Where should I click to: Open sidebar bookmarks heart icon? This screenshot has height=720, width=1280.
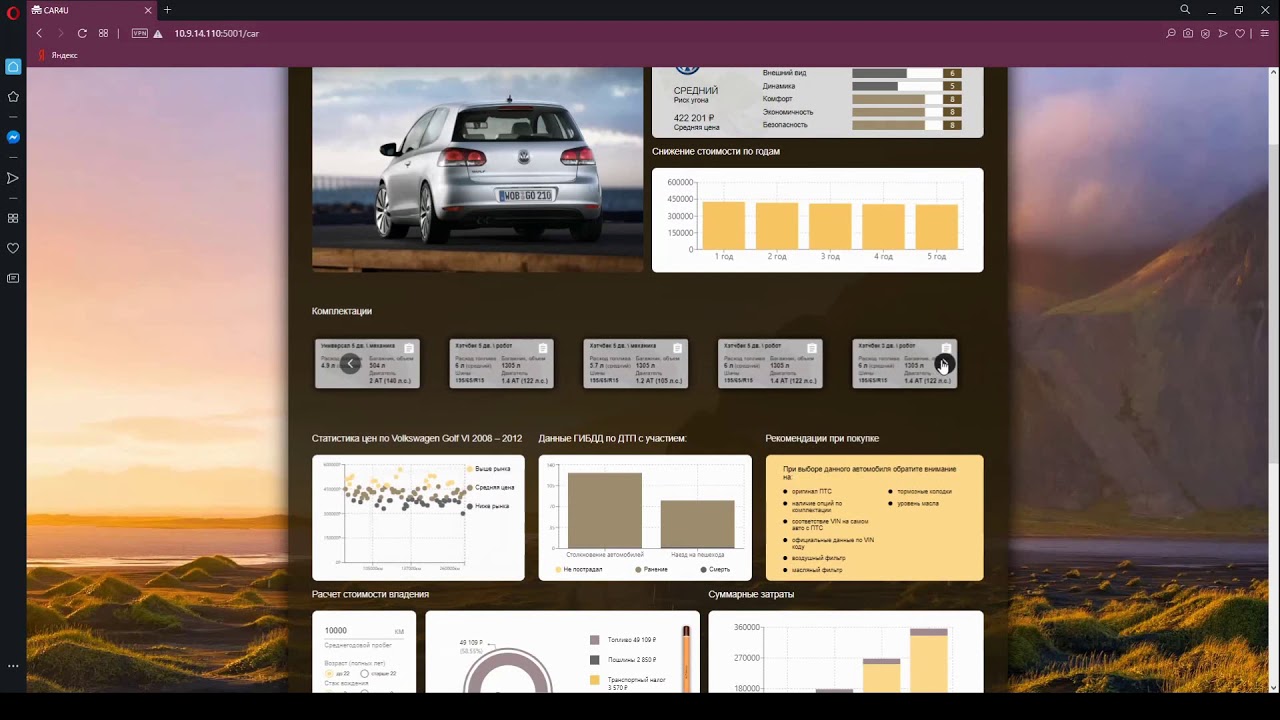coord(13,248)
